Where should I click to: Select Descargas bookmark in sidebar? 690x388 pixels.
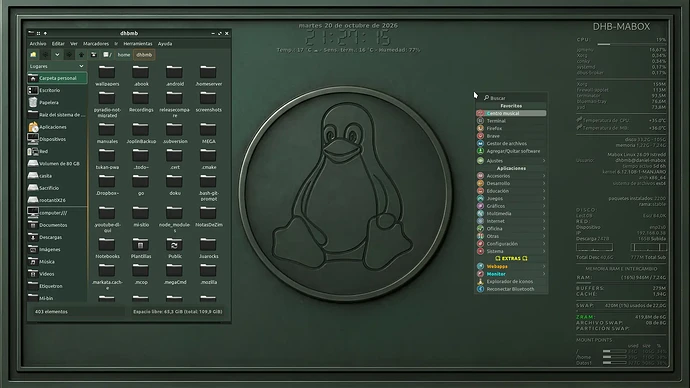coord(57,237)
